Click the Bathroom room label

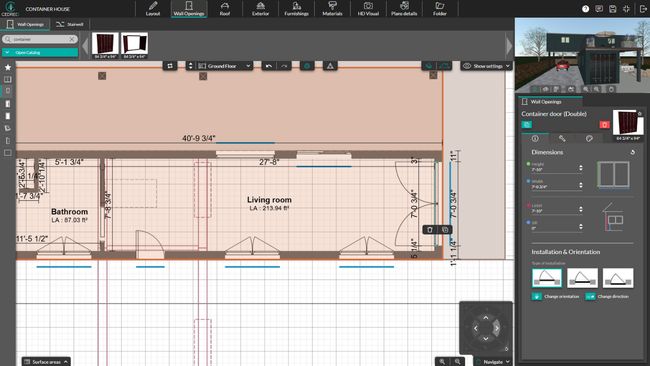[x=69, y=211]
